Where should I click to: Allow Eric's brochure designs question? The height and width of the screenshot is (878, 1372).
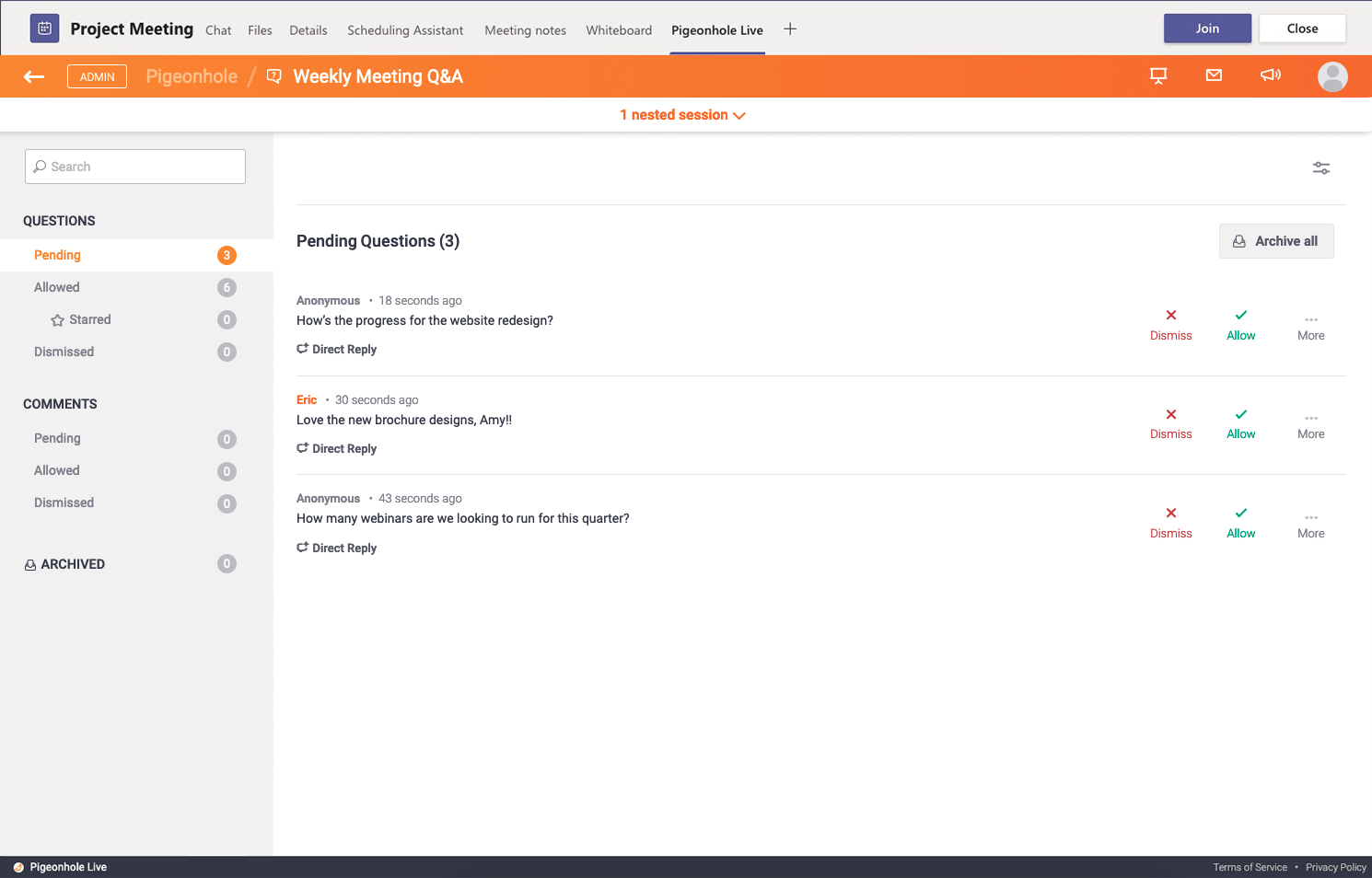pyautogui.click(x=1241, y=424)
